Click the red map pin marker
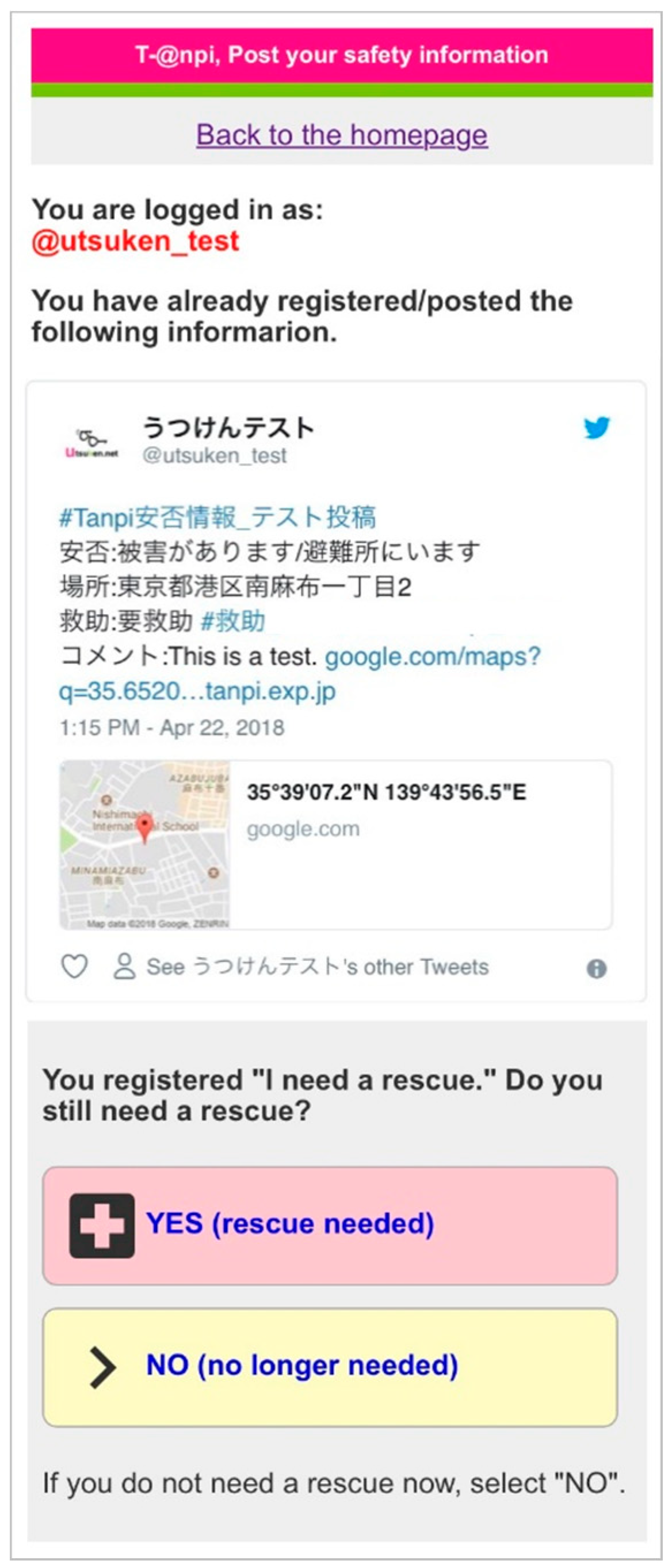This screenshot has width=672, height=1568. [x=144, y=829]
